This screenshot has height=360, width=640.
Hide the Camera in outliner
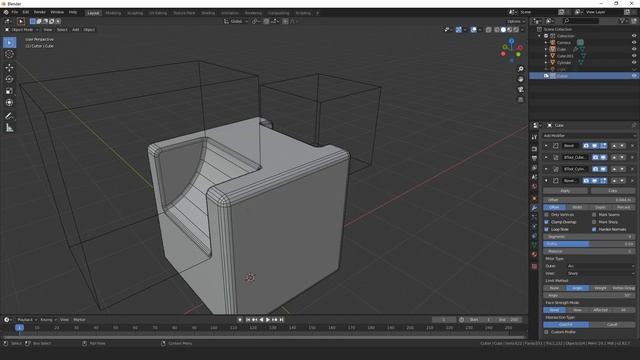(x=634, y=42)
